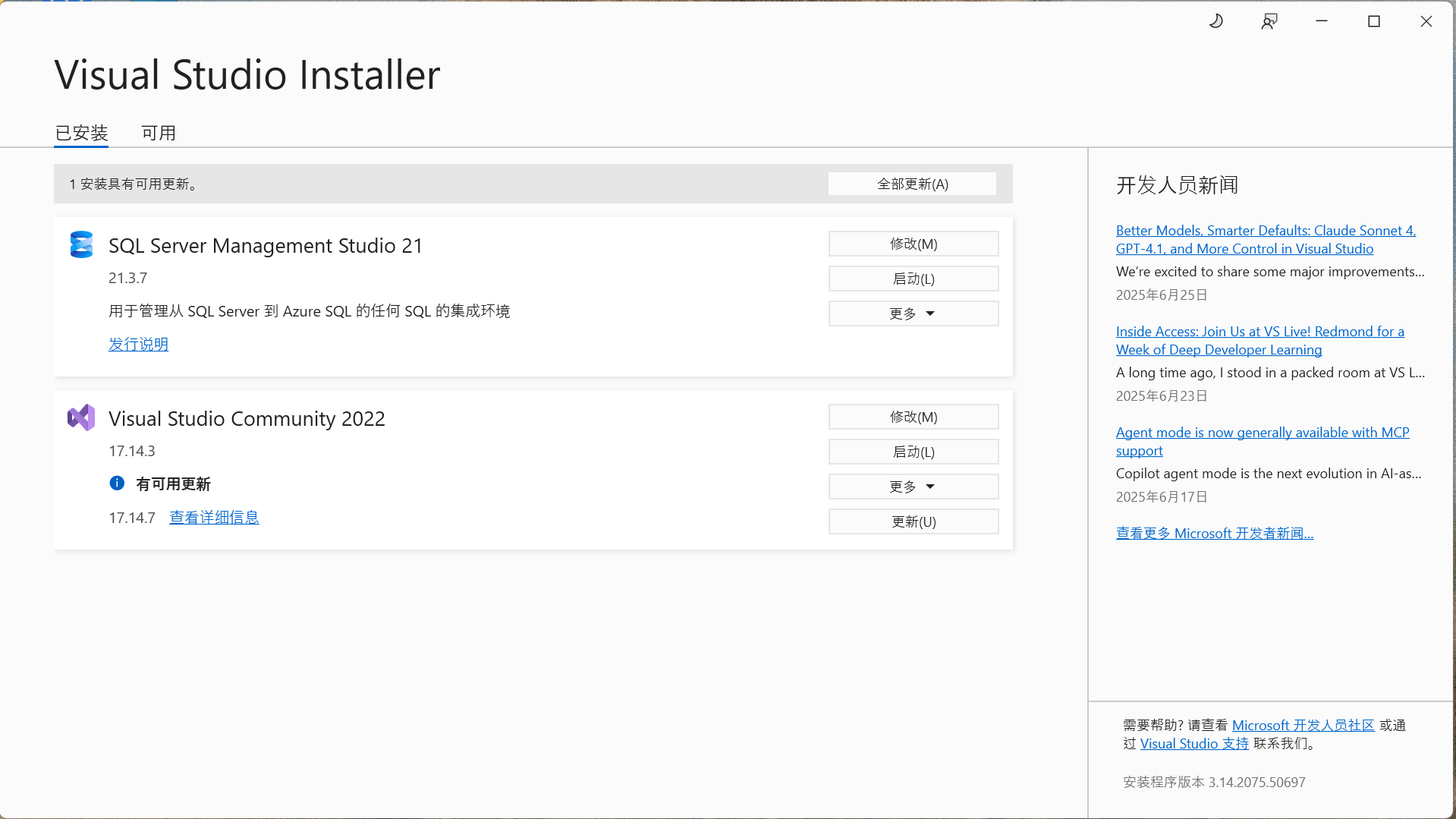Click the 1 安装具有可用更新 notice
This screenshot has height=819, width=1456.
coord(134,184)
